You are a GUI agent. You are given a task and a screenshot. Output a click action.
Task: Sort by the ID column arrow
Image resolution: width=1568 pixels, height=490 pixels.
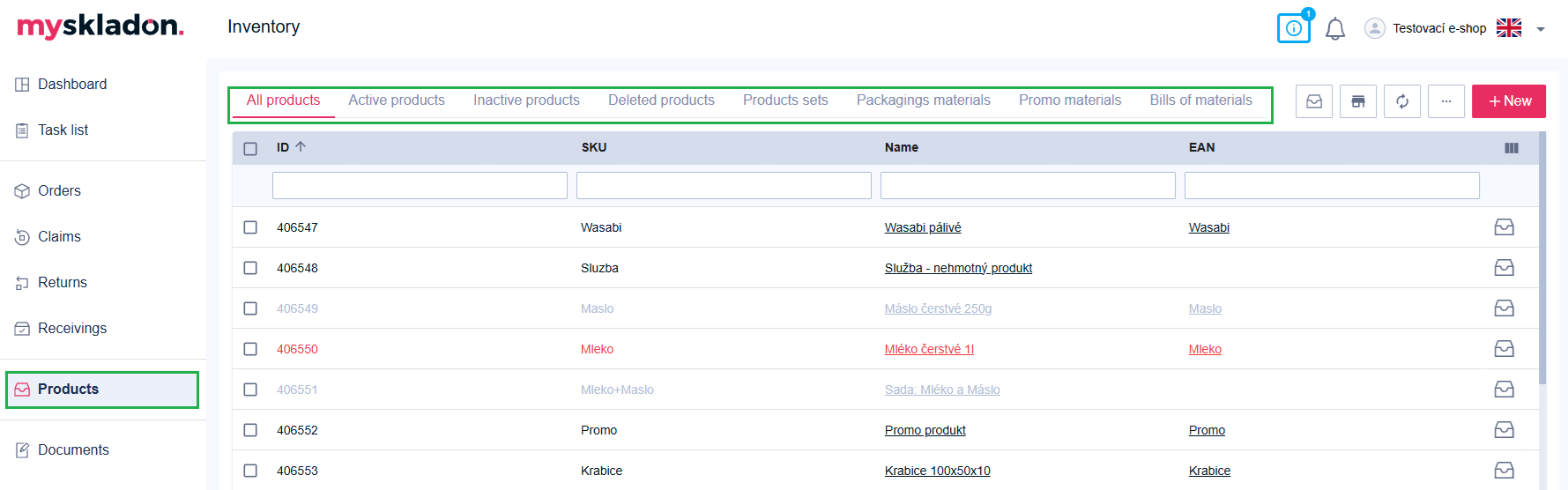pyautogui.click(x=301, y=147)
